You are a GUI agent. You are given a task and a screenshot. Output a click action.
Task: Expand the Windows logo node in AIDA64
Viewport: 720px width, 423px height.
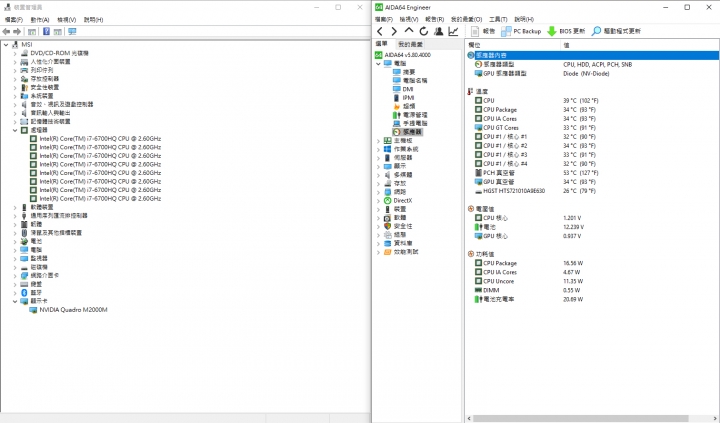pyautogui.click(x=378, y=149)
